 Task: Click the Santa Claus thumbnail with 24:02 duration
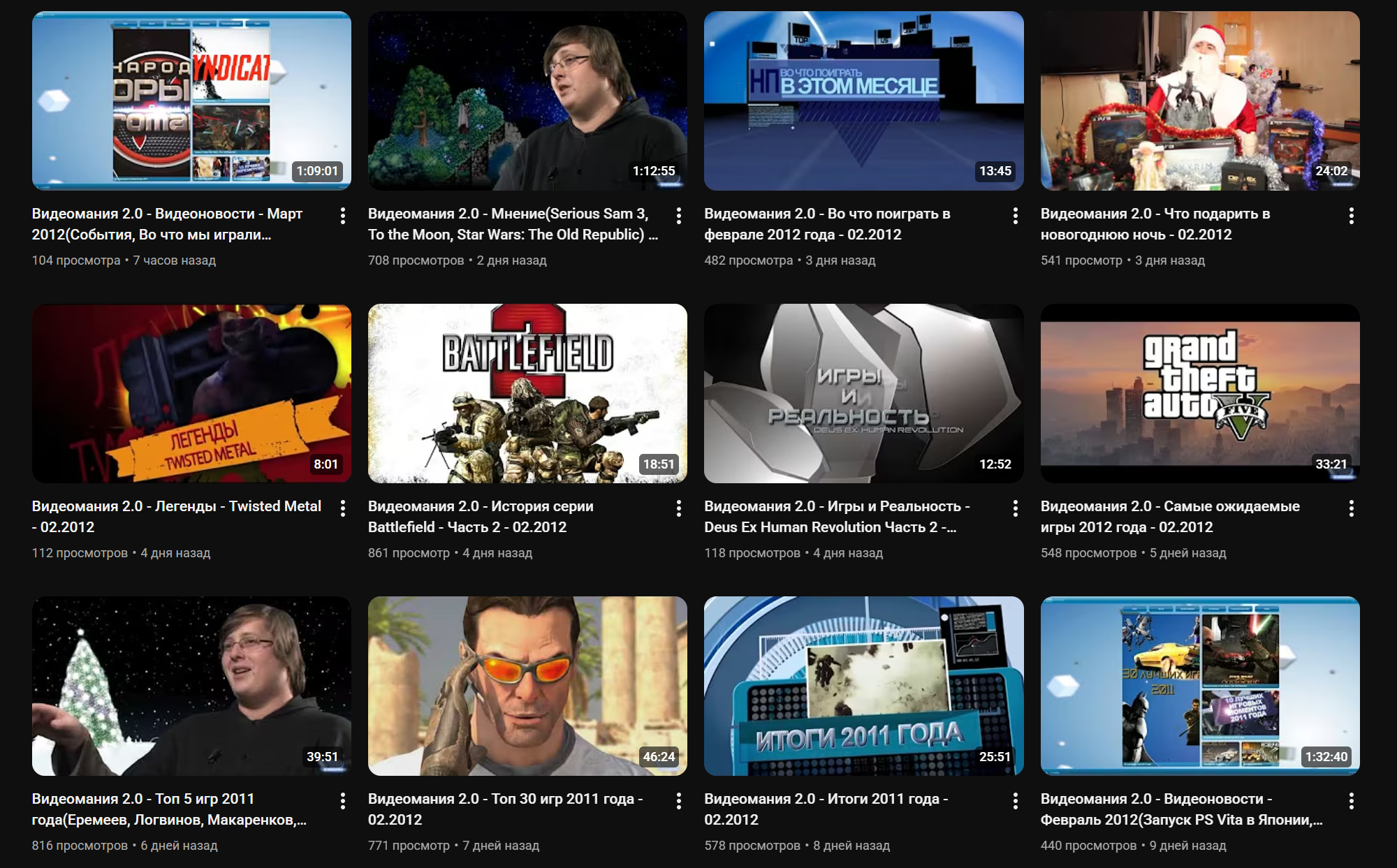tap(1199, 101)
